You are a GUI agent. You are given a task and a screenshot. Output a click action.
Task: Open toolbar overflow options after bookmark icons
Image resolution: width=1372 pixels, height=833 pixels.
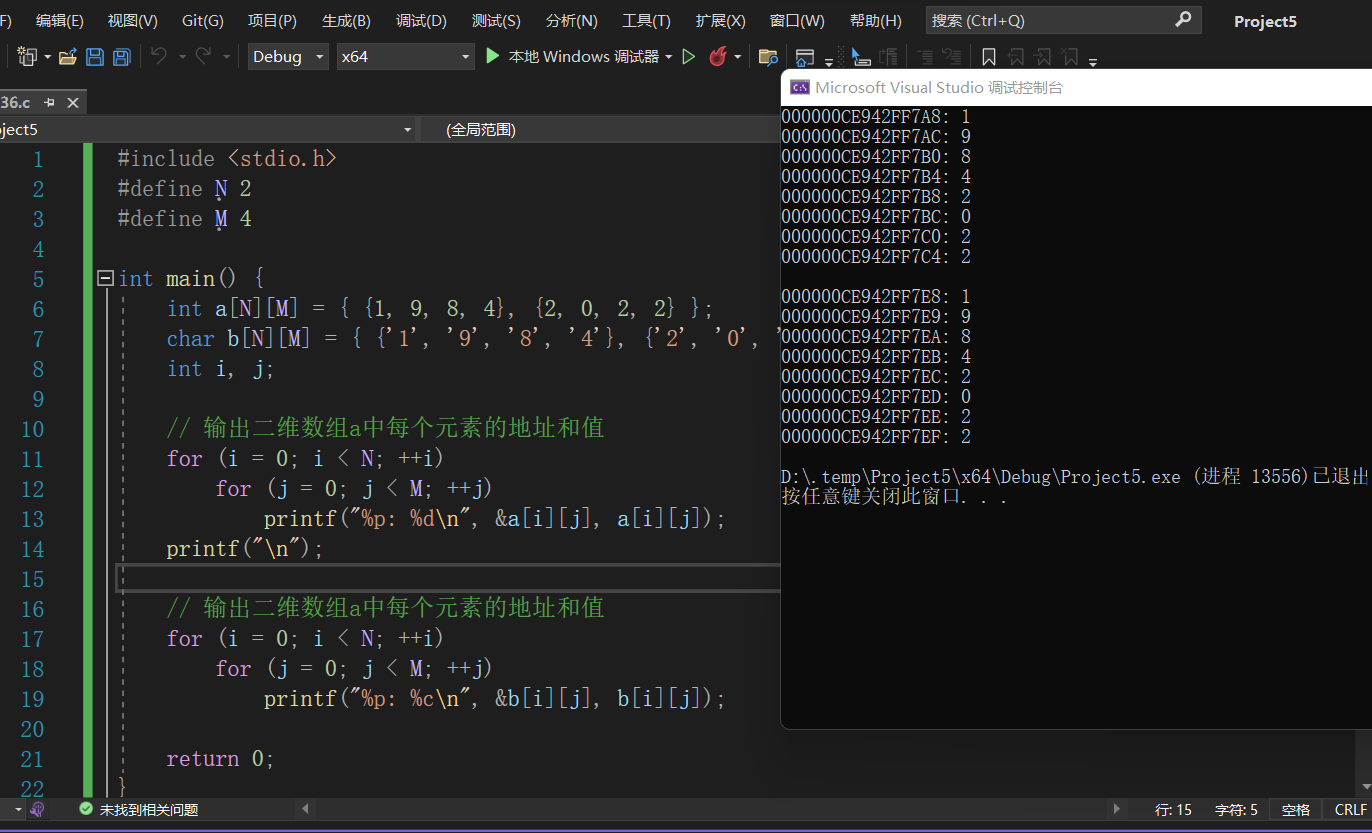point(1093,62)
